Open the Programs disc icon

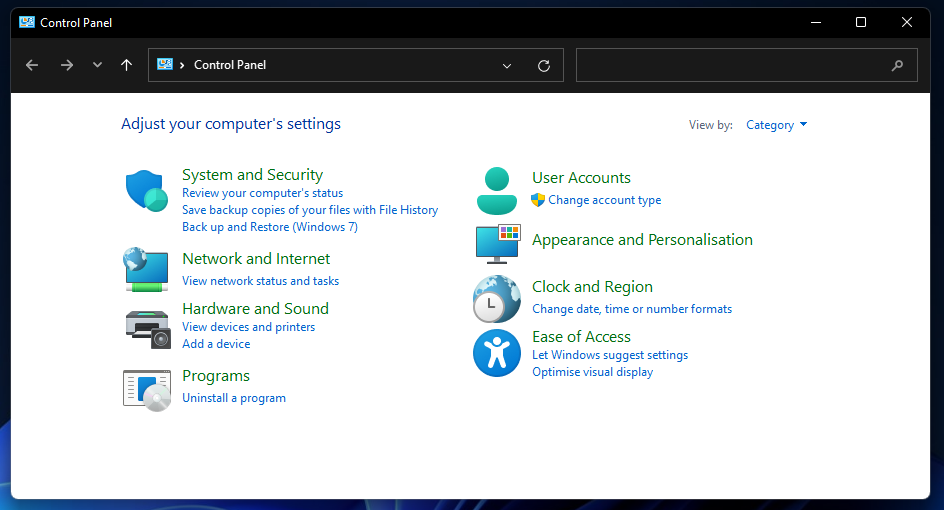[146, 388]
